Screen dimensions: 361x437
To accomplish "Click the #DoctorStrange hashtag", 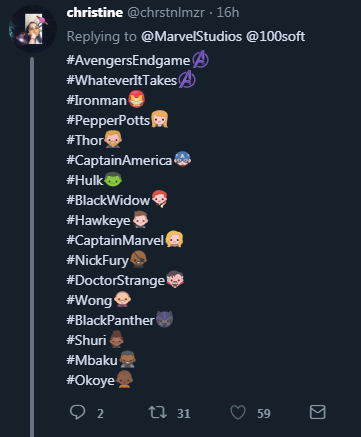I will pyautogui.click(x=116, y=281).
